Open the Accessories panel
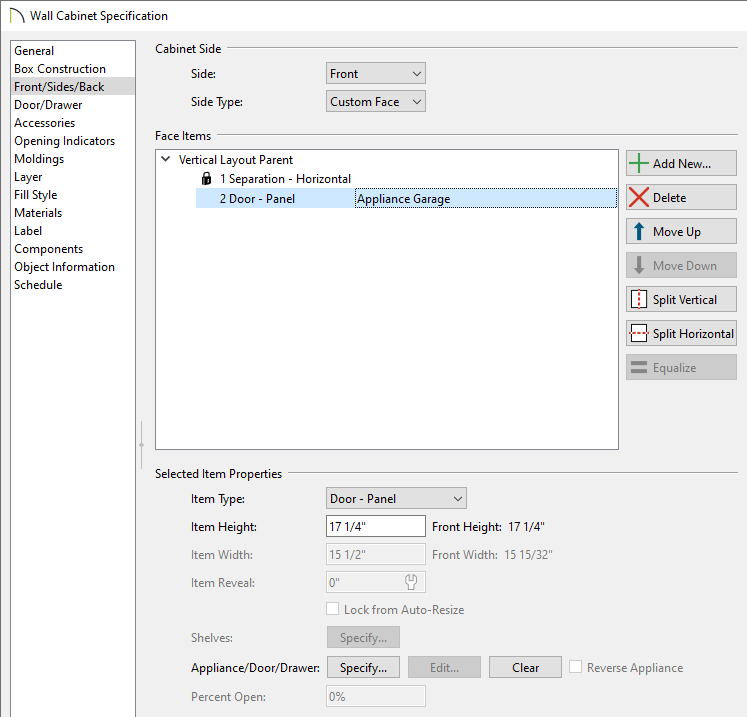This screenshot has width=747, height=717. (x=73, y=123)
